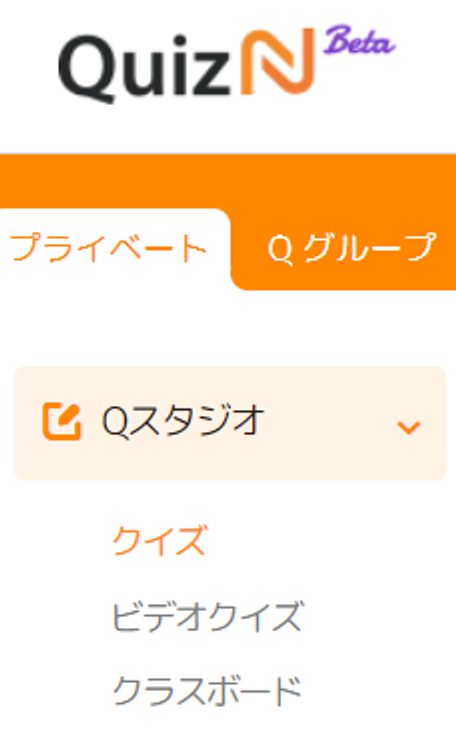Choose the クラスボード submenu entry
The height and width of the screenshot is (734, 456).
coord(207,691)
